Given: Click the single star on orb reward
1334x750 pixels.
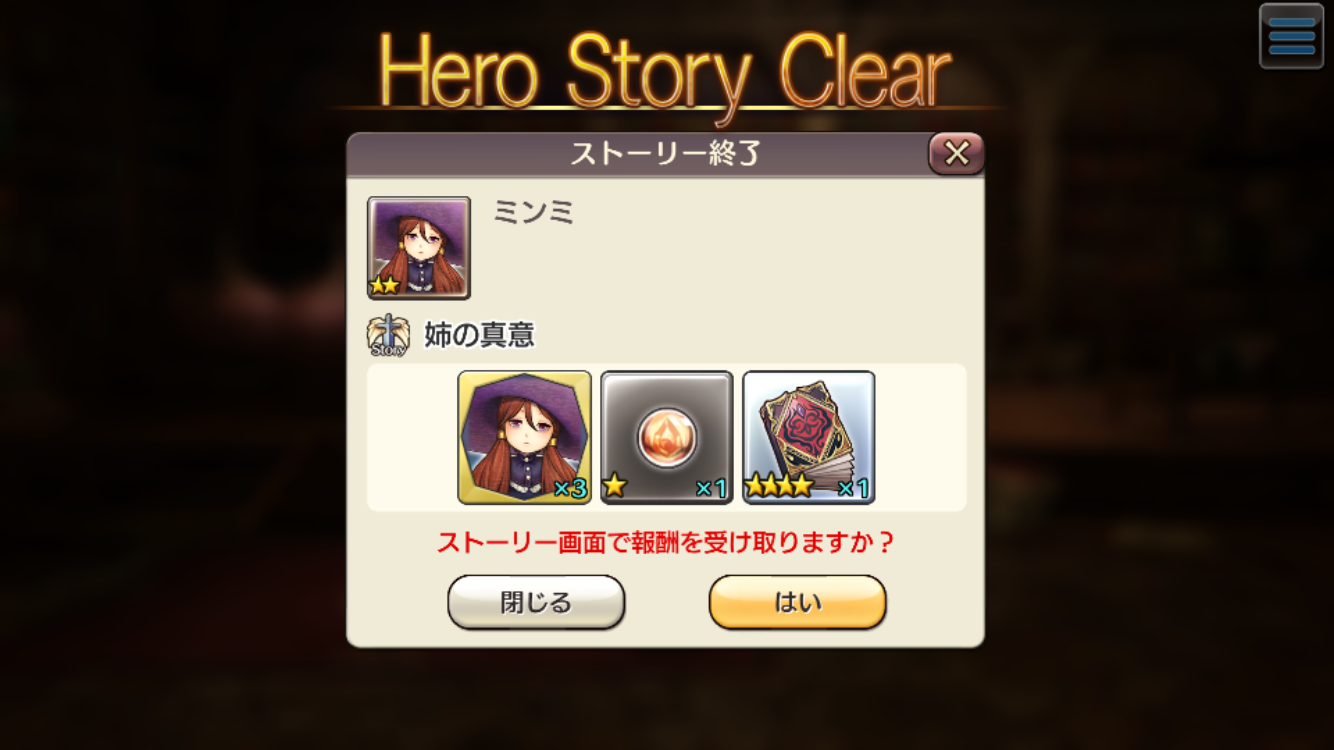Looking at the screenshot, I should coord(615,487).
